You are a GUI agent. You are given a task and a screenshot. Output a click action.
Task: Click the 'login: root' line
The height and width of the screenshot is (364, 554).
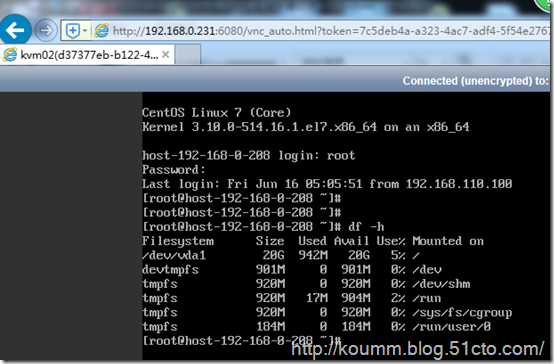coord(248,155)
